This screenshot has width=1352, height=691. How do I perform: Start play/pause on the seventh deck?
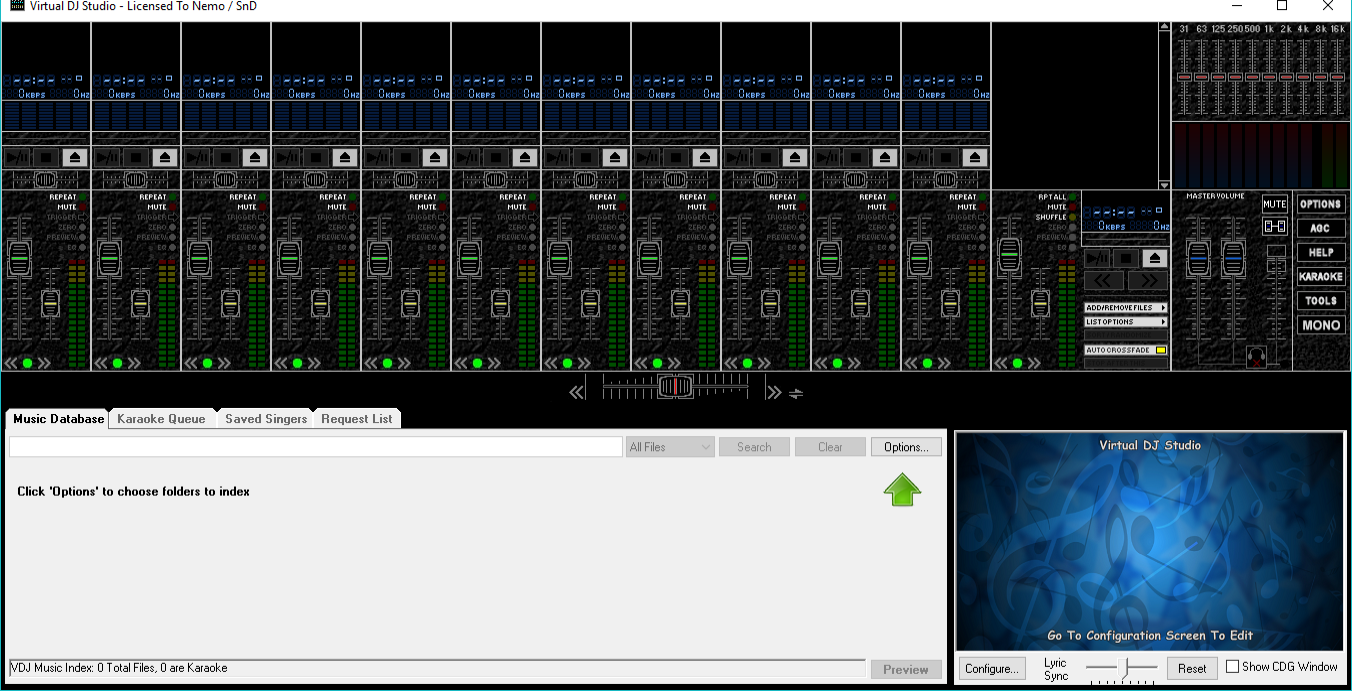[556, 157]
